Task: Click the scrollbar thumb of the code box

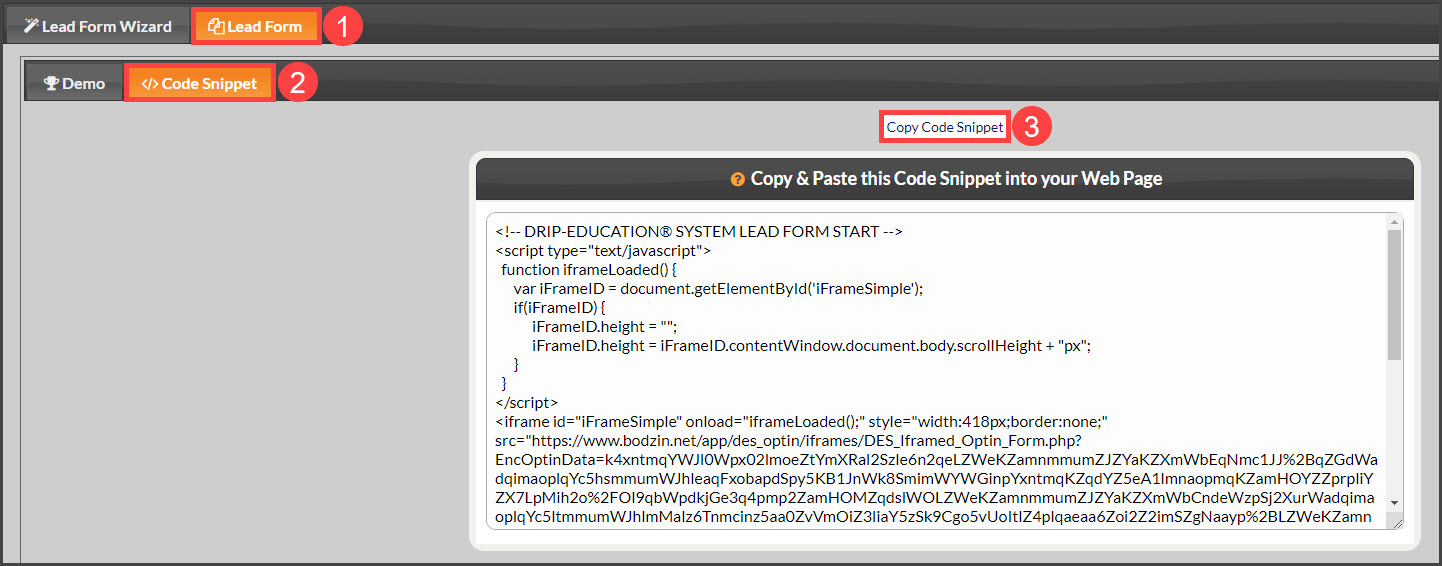Action: point(1394,294)
